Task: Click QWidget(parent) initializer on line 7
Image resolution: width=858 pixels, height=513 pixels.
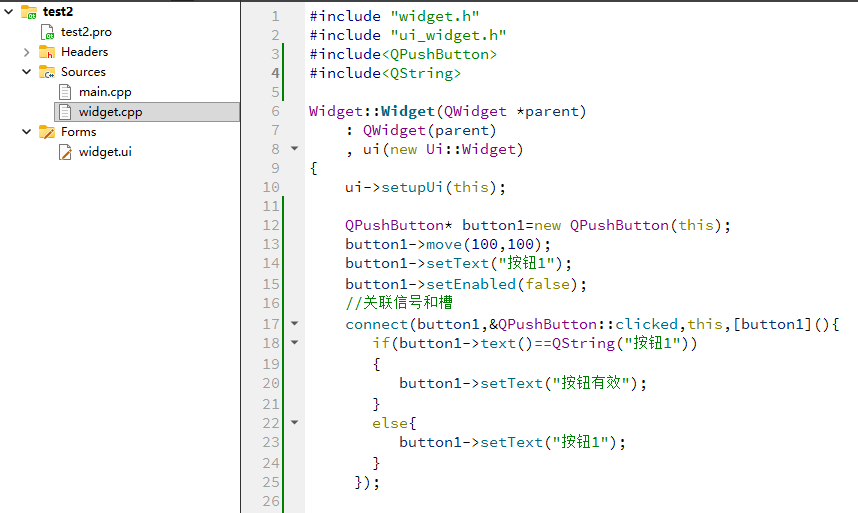Action: 430,131
